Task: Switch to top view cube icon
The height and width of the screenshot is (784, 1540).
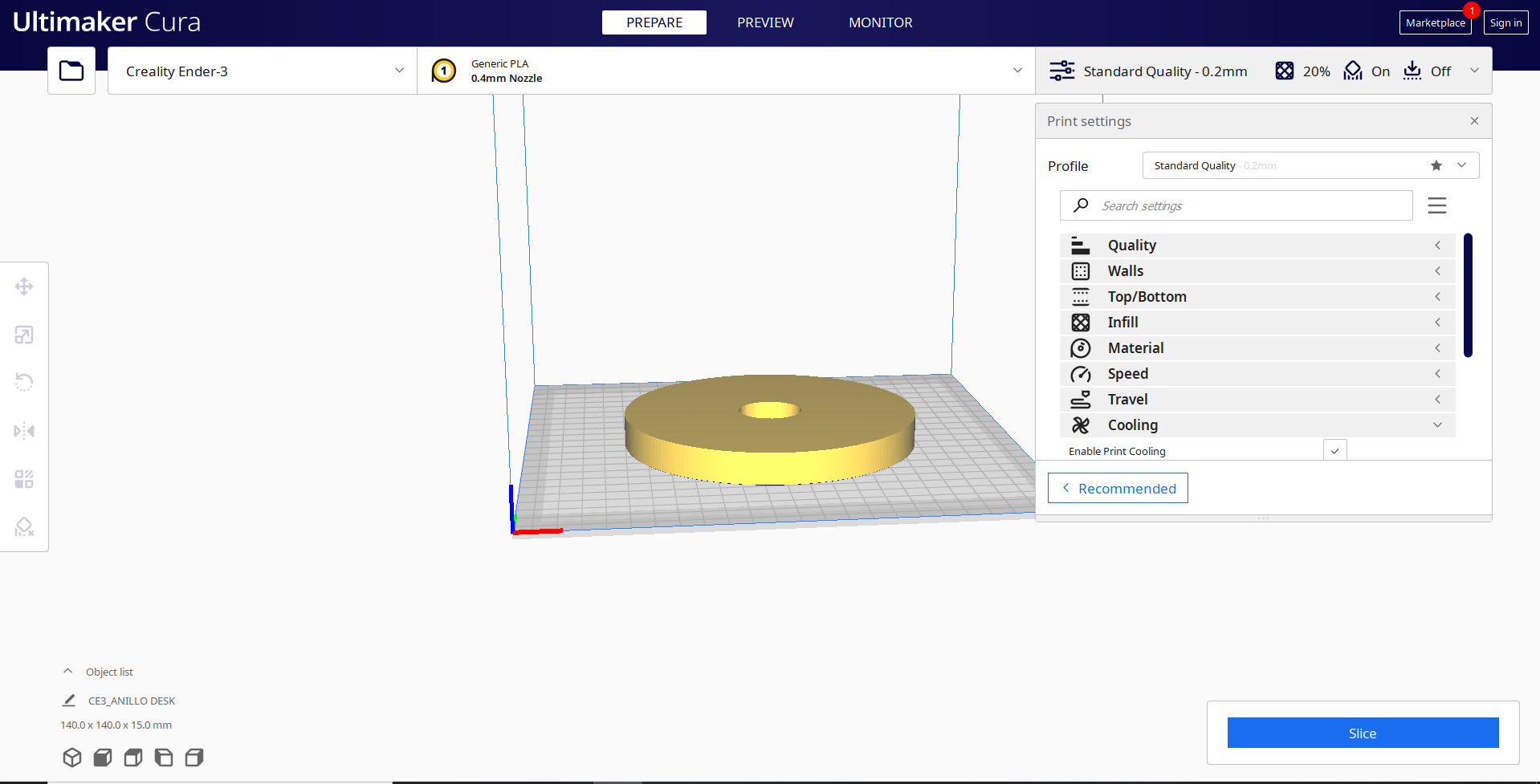Action: pyautogui.click(x=133, y=758)
